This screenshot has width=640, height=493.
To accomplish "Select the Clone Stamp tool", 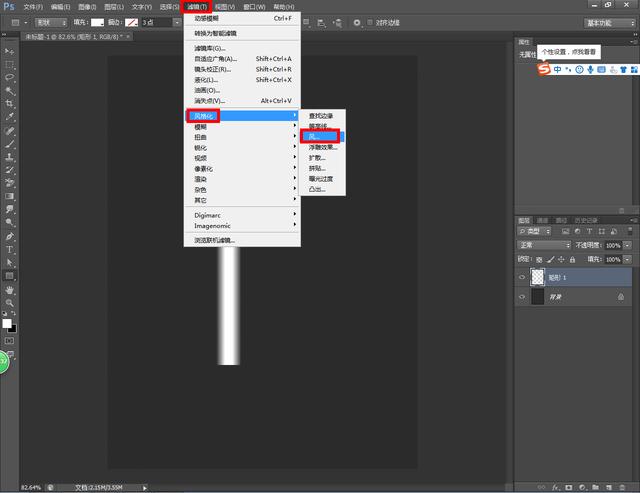I will coord(10,157).
